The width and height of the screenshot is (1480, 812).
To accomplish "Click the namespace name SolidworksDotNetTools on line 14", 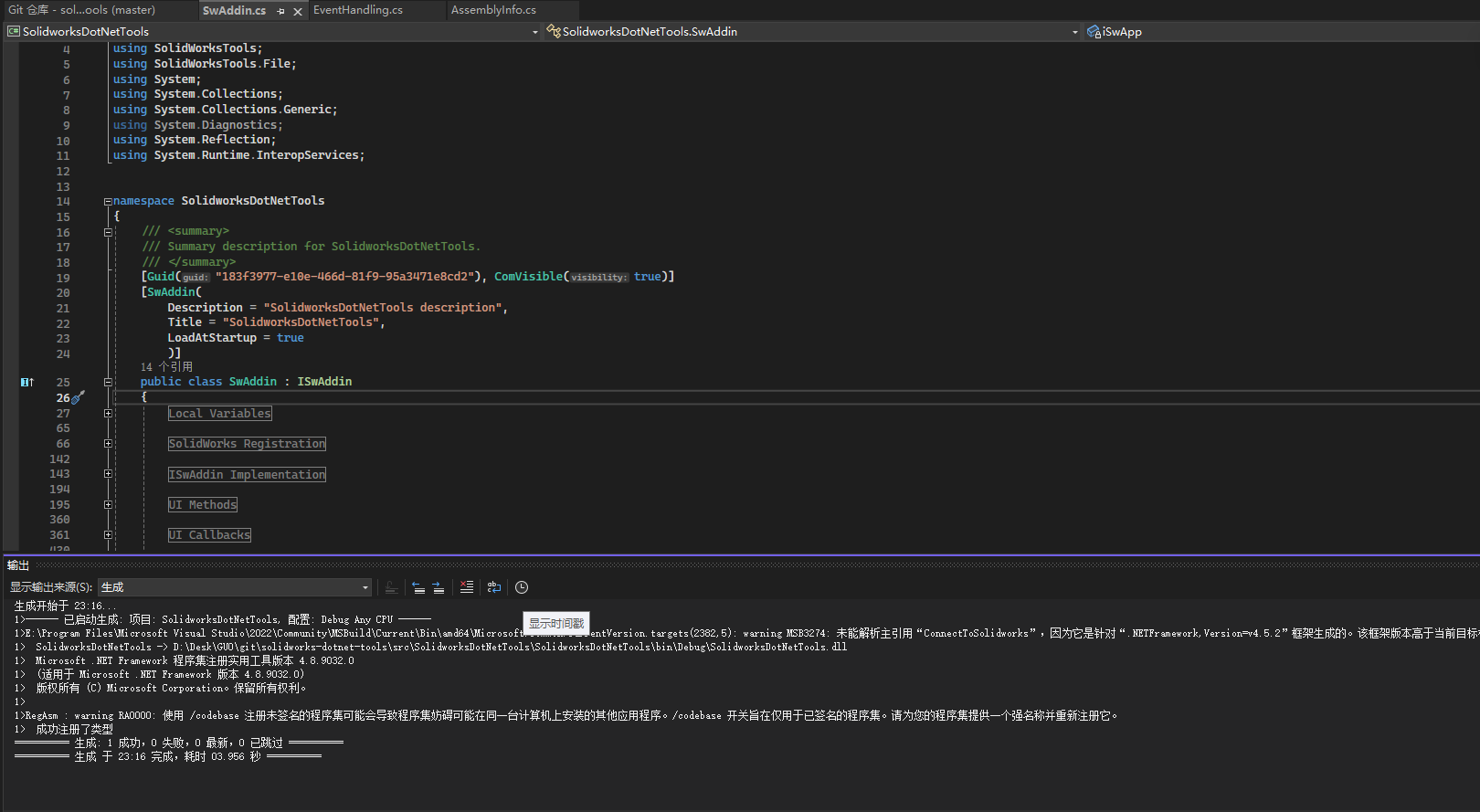I will coord(253,201).
